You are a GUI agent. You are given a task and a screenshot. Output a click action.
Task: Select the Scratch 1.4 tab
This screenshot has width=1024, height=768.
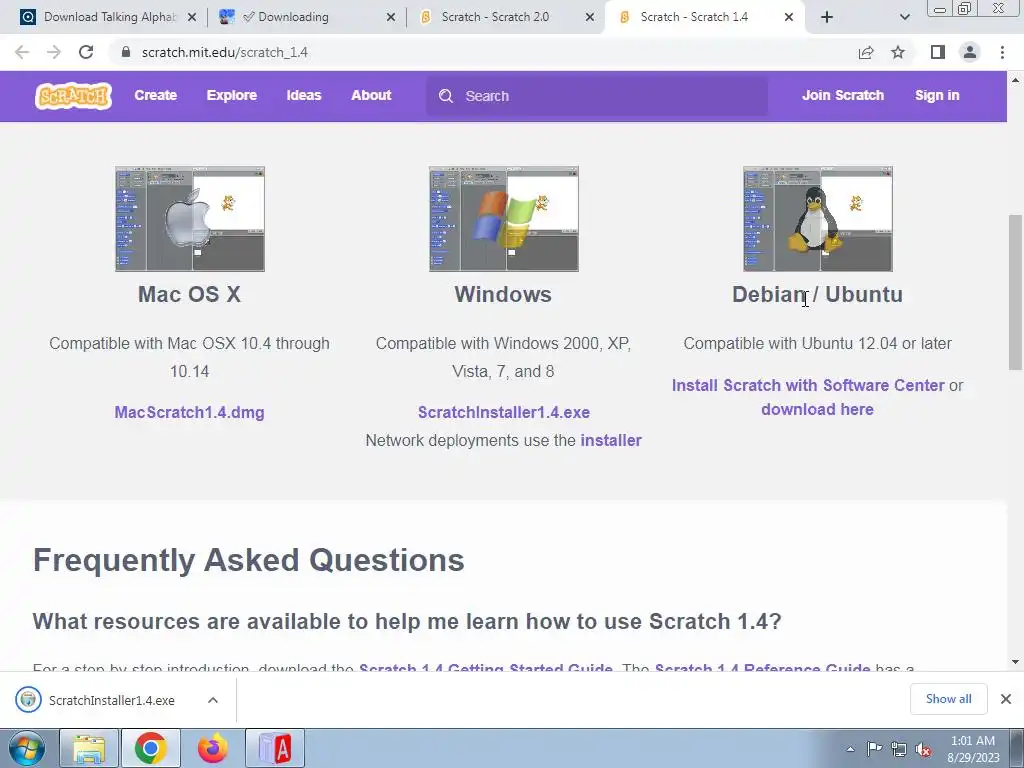click(704, 17)
